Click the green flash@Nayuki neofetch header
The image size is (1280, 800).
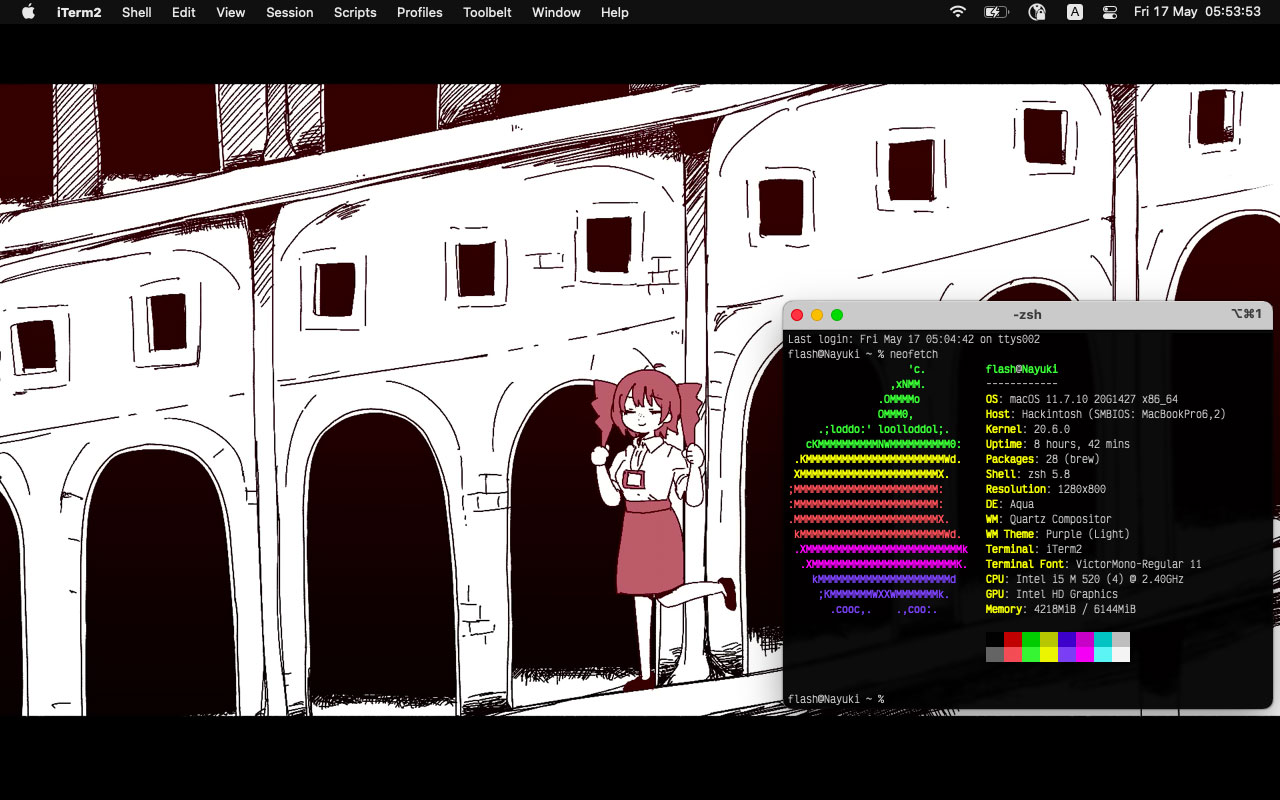1021,370
